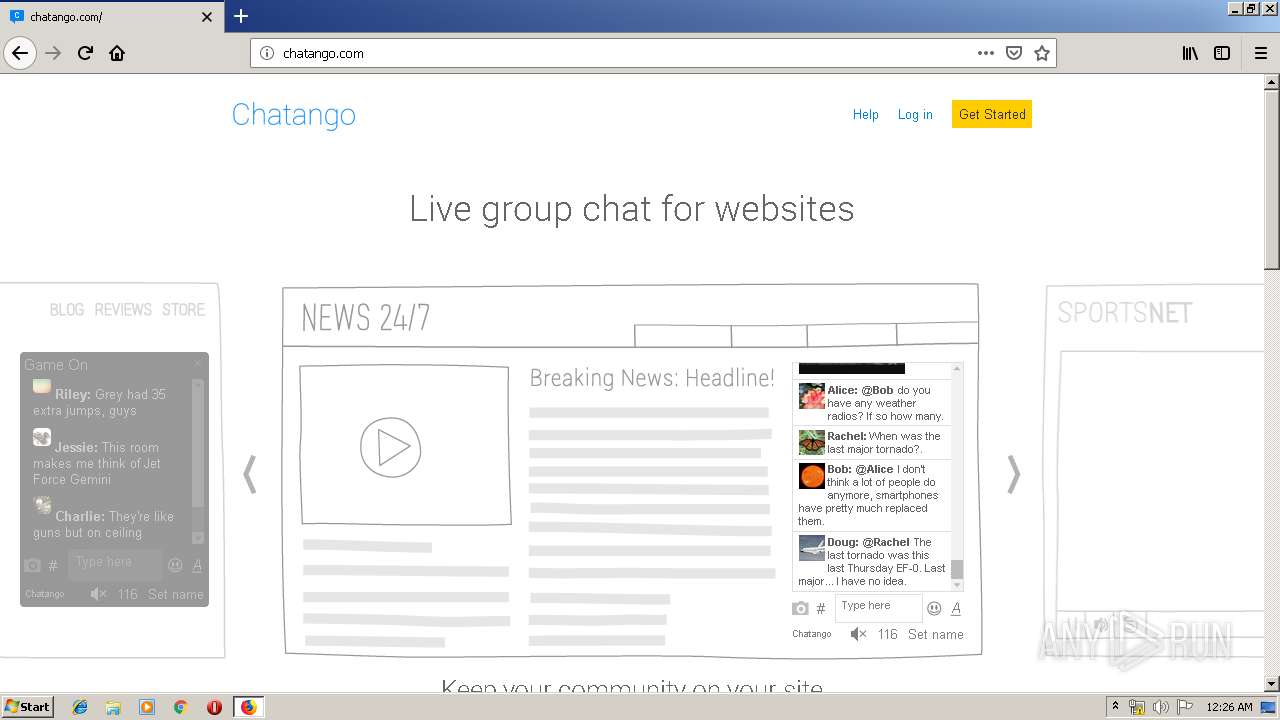Viewport: 1280px width, 720px height.
Task: Launch Internet Explorer from taskbar
Action: tap(80, 707)
